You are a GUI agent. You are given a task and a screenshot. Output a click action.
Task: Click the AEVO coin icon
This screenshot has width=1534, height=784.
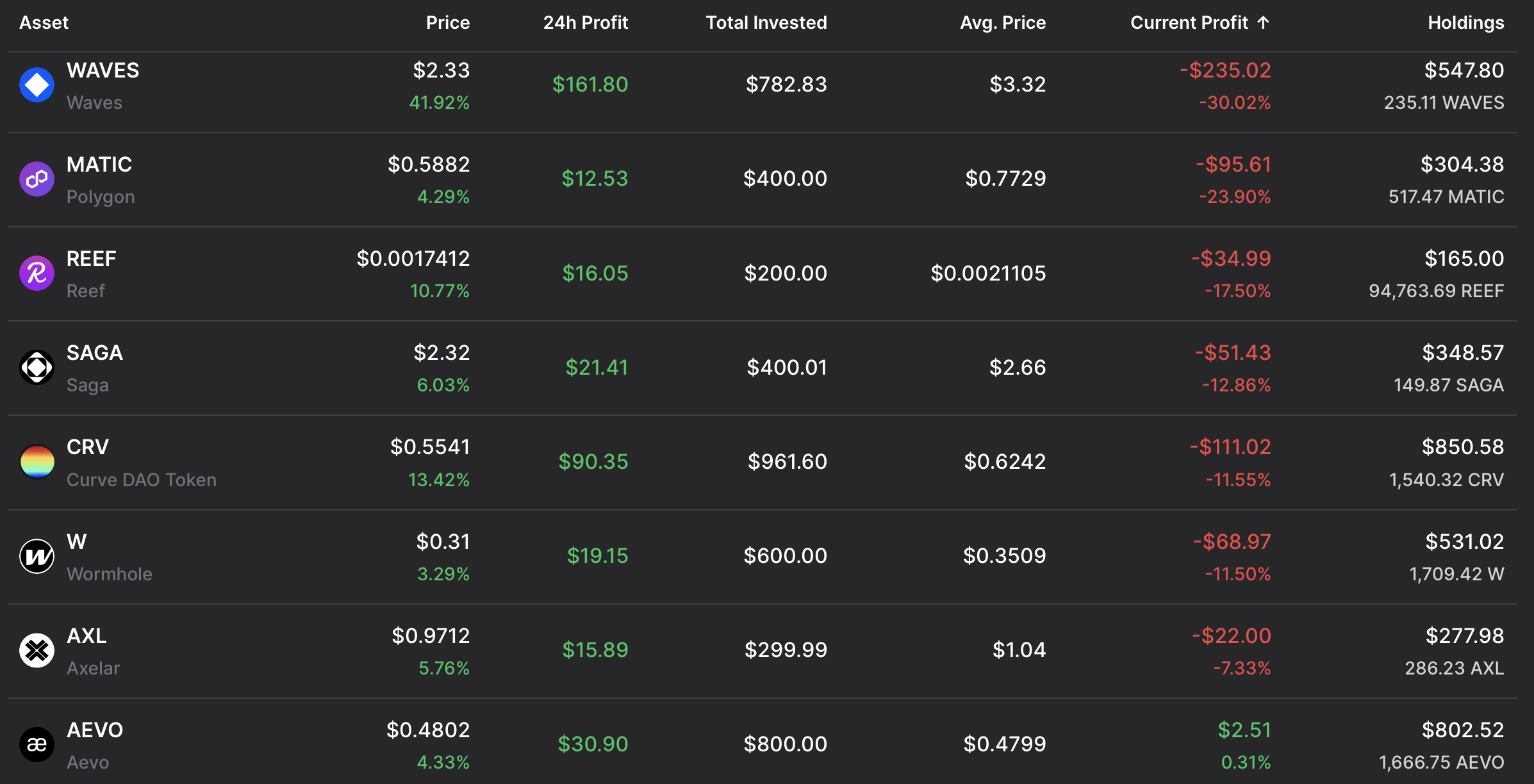37,744
